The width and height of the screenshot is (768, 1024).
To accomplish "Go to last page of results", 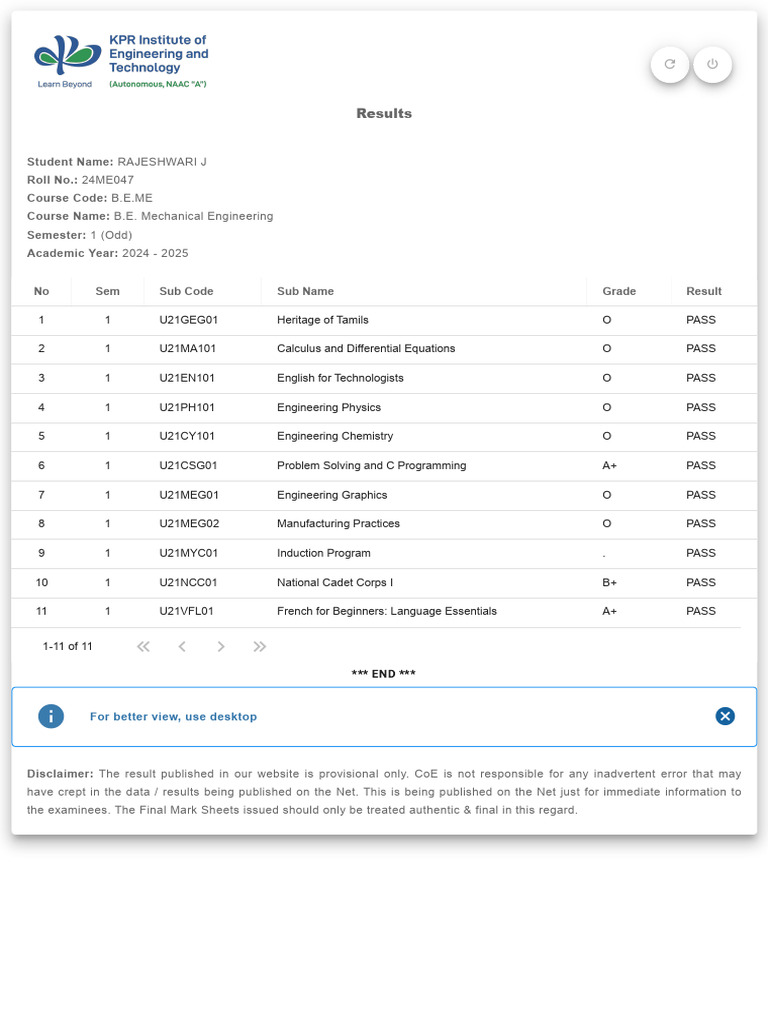I will [x=259, y=647].
